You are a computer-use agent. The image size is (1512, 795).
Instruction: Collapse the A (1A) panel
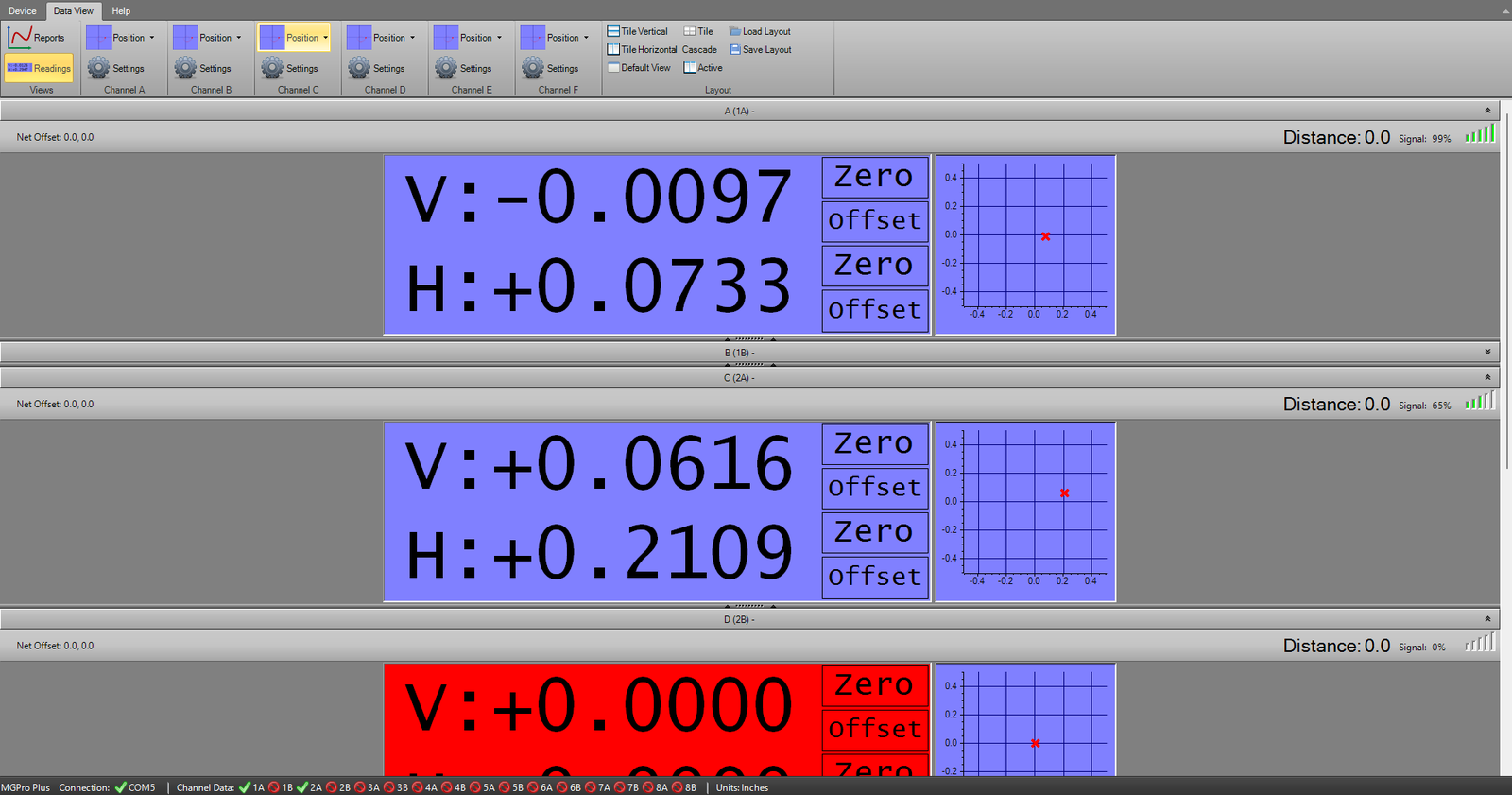point(1487,111)
